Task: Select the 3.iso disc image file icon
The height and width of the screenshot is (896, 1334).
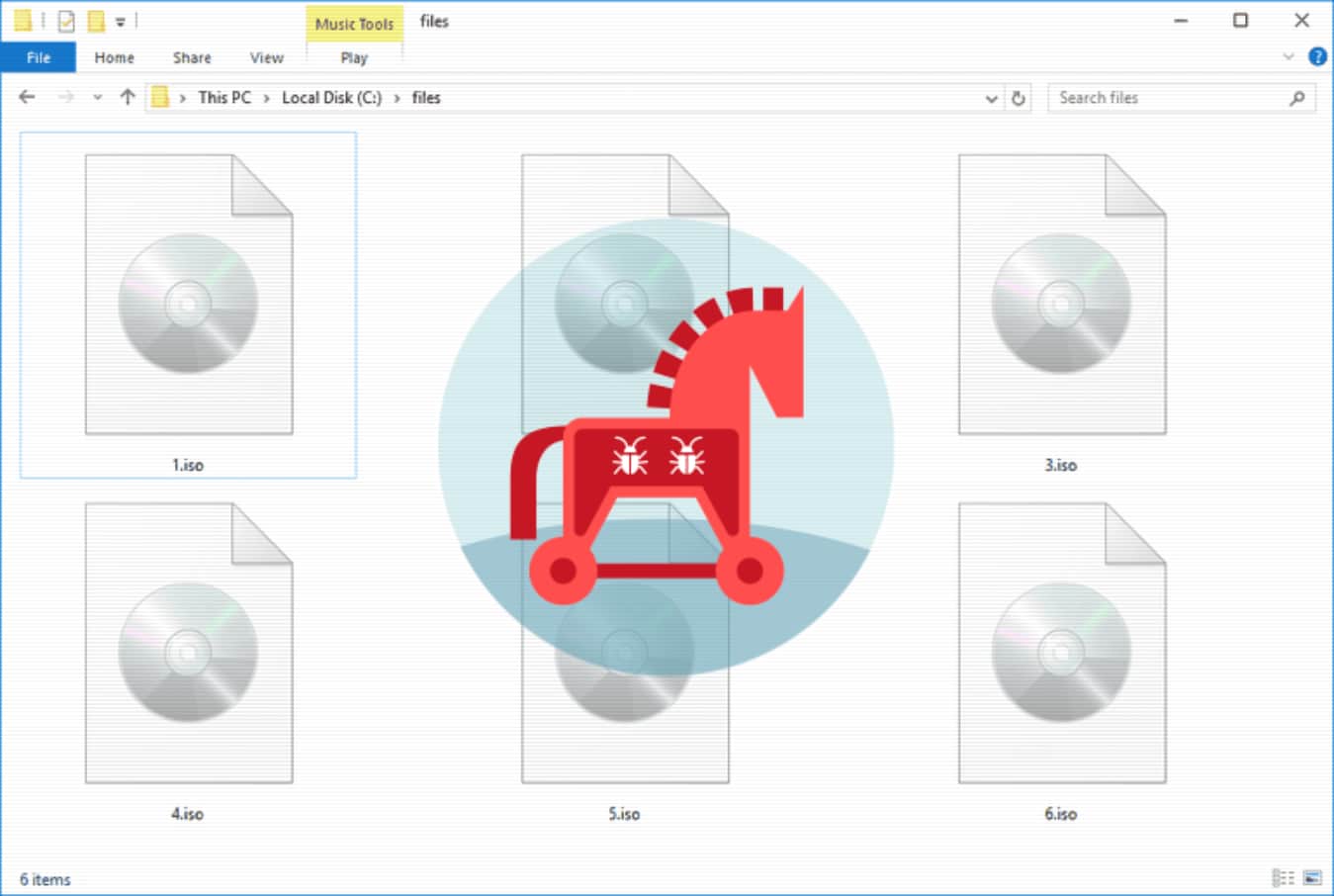Action: point(1062,294)
